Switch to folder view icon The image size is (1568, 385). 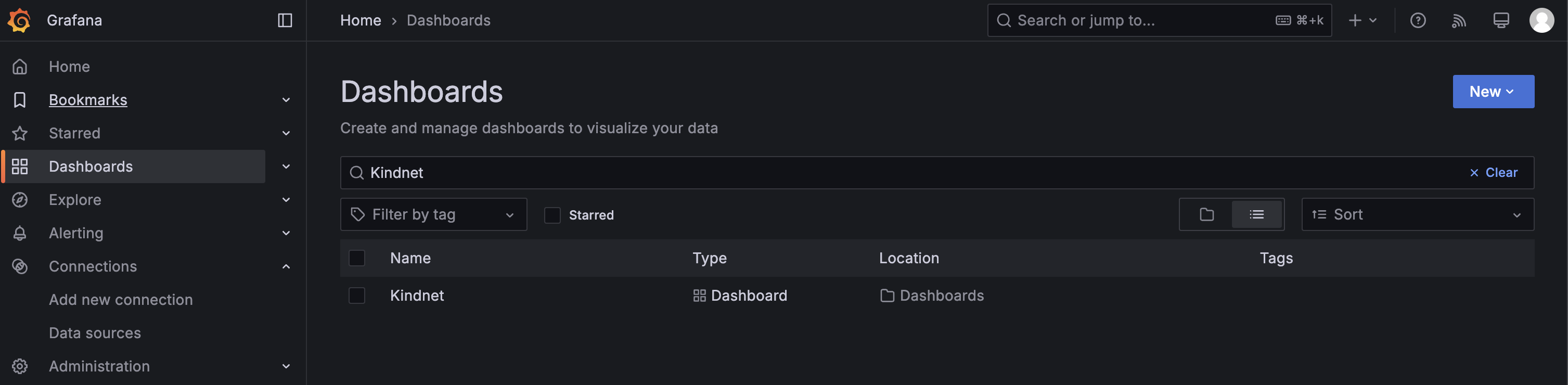click(1206, 214)
